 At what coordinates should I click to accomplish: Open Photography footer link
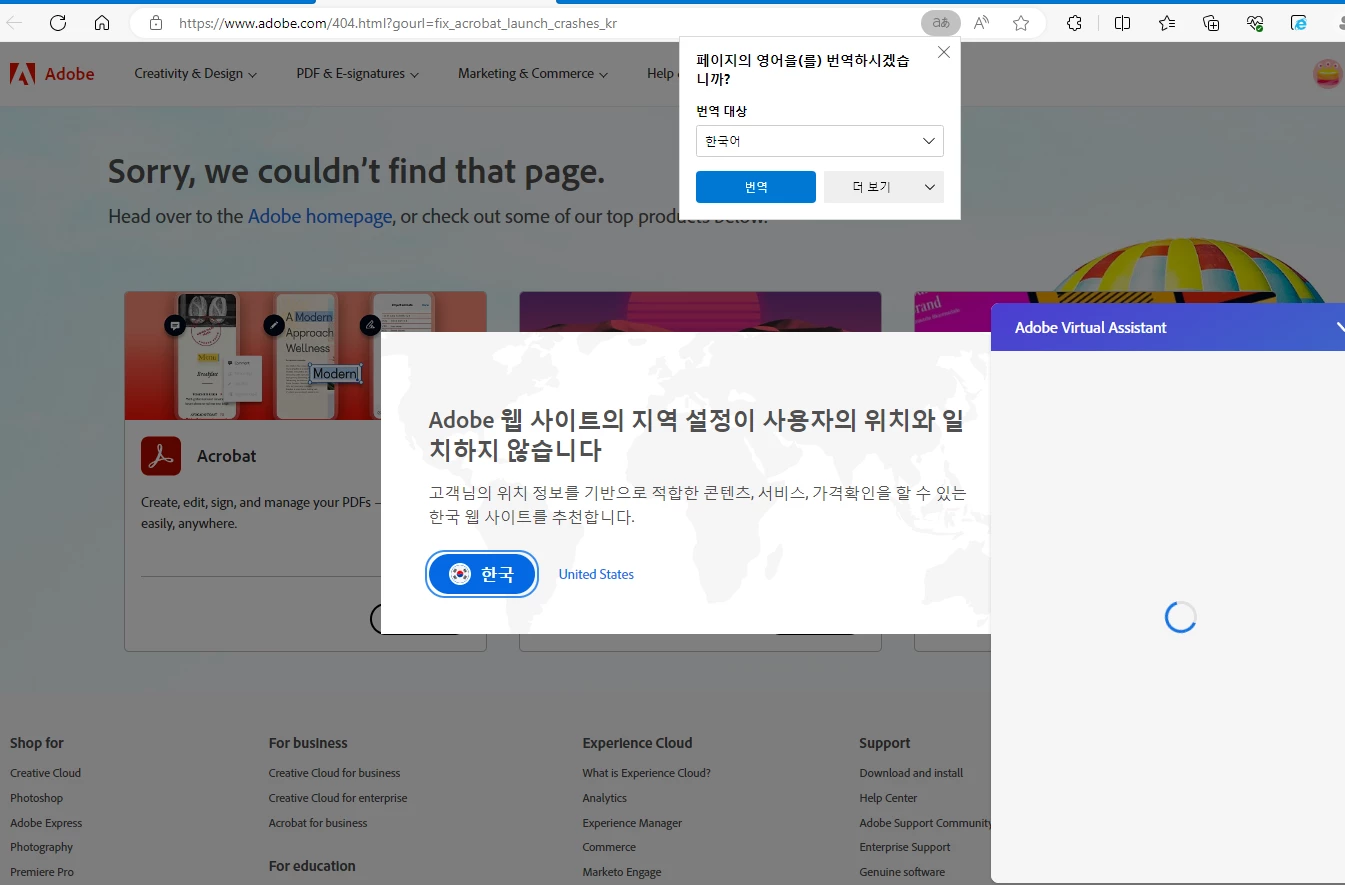point(41,847)
